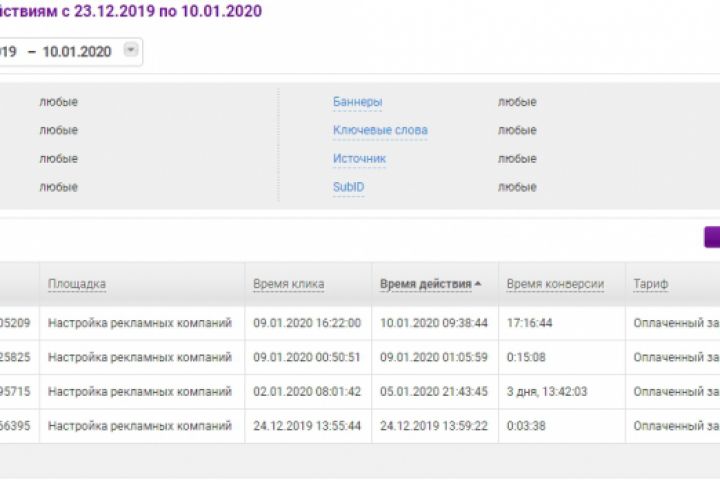The width and height of the screenshot is (720, 480).
Task: Sort by Площадка column header
Action: tap(77, 284)
